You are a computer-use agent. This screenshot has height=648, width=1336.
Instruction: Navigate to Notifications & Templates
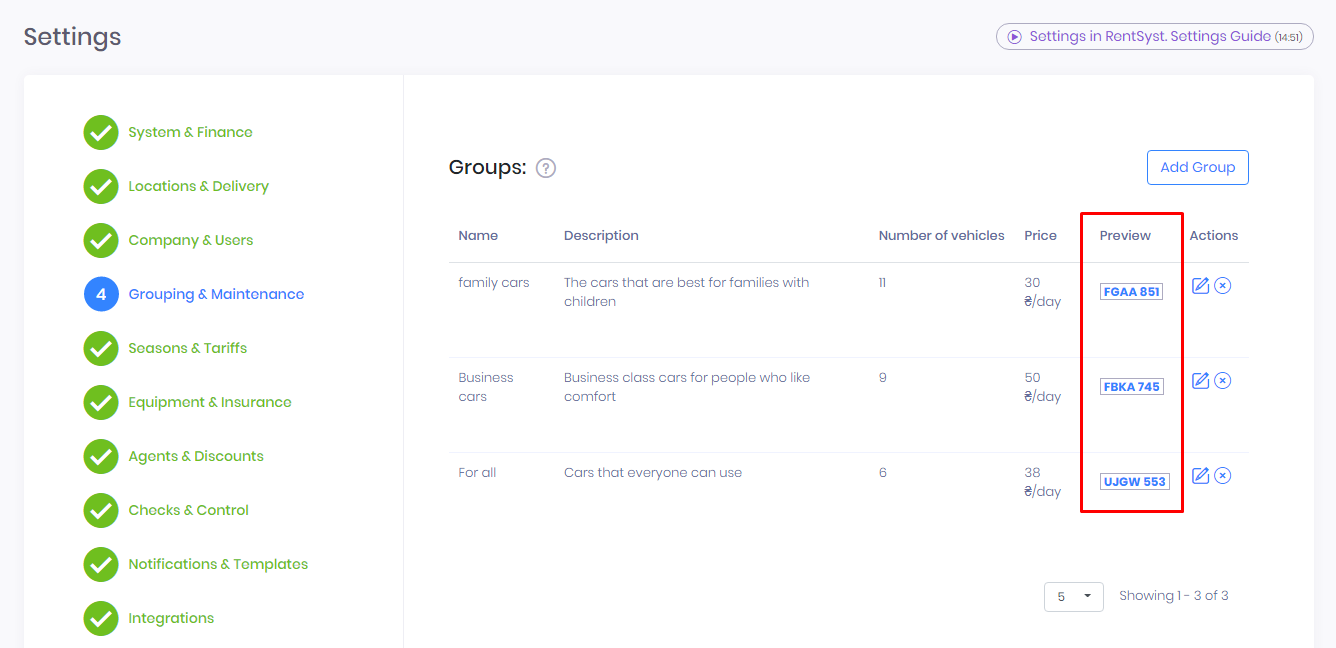[218, 564]
